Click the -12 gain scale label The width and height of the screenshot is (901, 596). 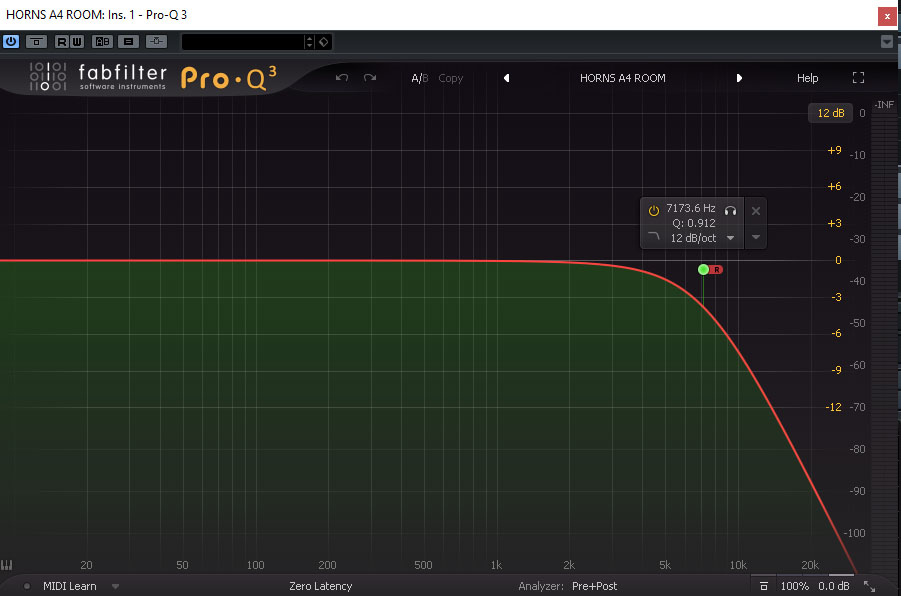click(x=833, y=407)
